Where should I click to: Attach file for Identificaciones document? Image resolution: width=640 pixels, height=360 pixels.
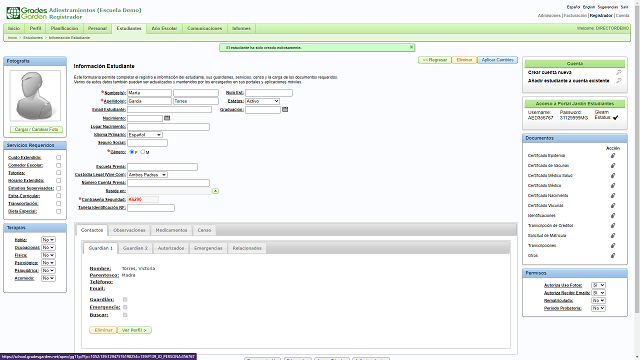613,216
